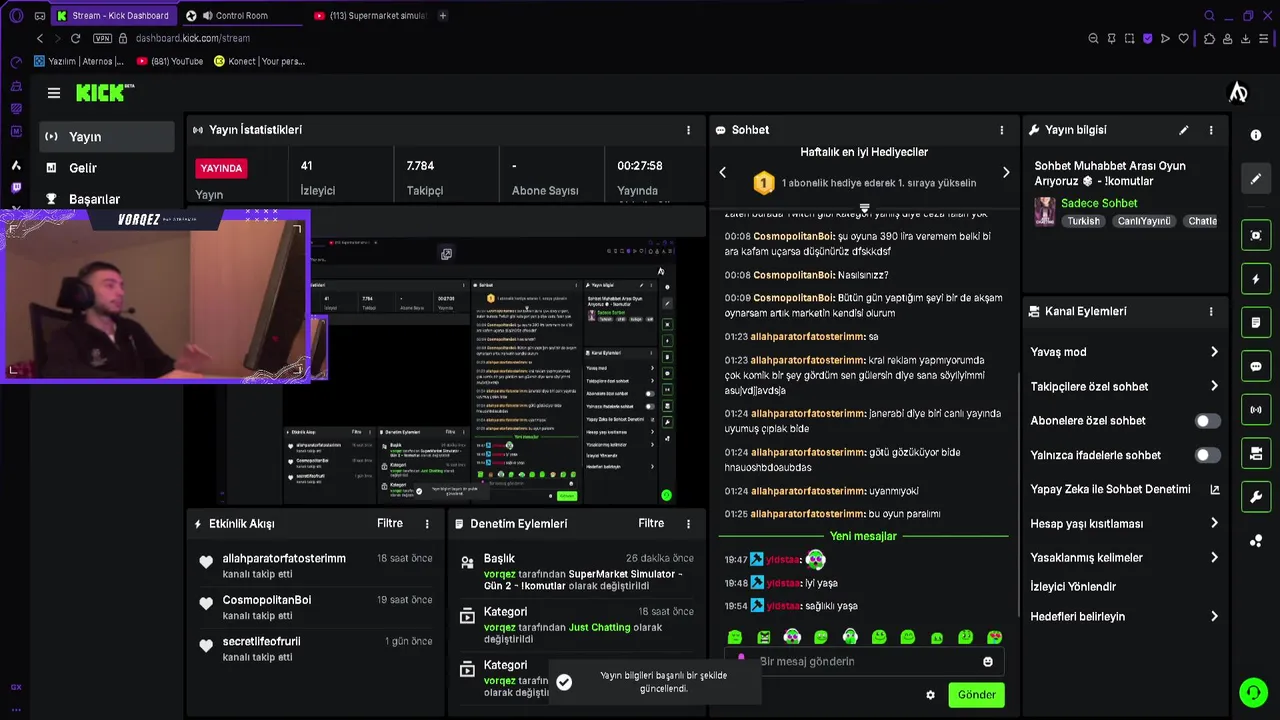Image resolution: width=1280 pixels, height=720 pixels.
Task: Select Stream - Kick Dashboard tab
Action: click(113, 16)
